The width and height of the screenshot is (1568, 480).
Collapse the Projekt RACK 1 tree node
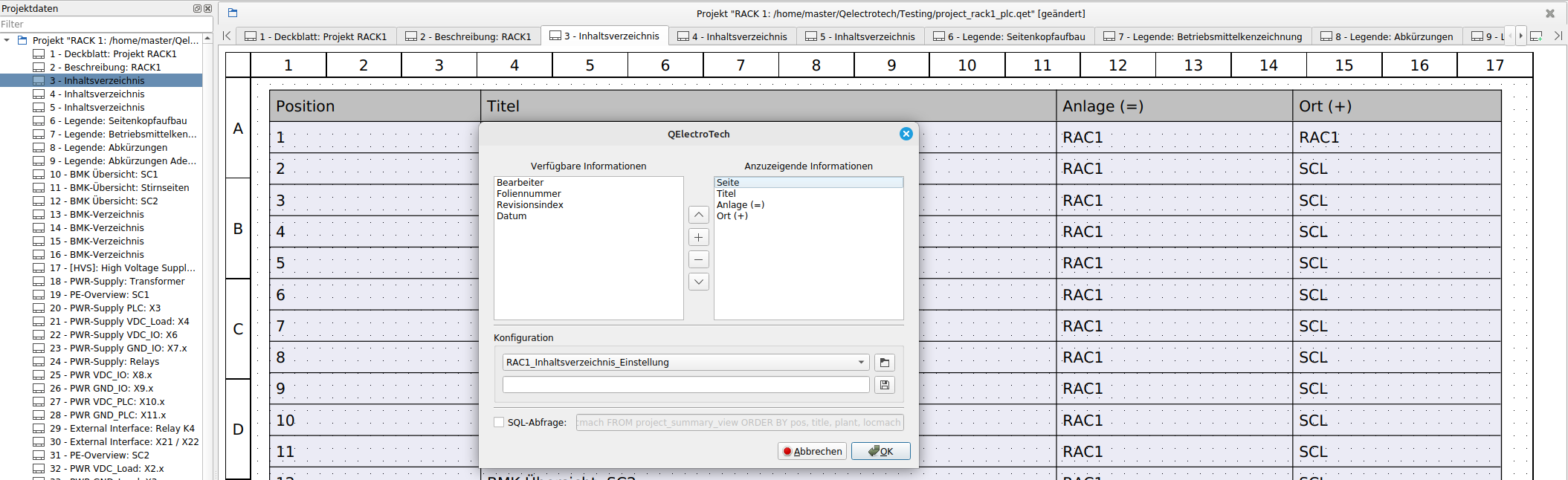[7, 40]
